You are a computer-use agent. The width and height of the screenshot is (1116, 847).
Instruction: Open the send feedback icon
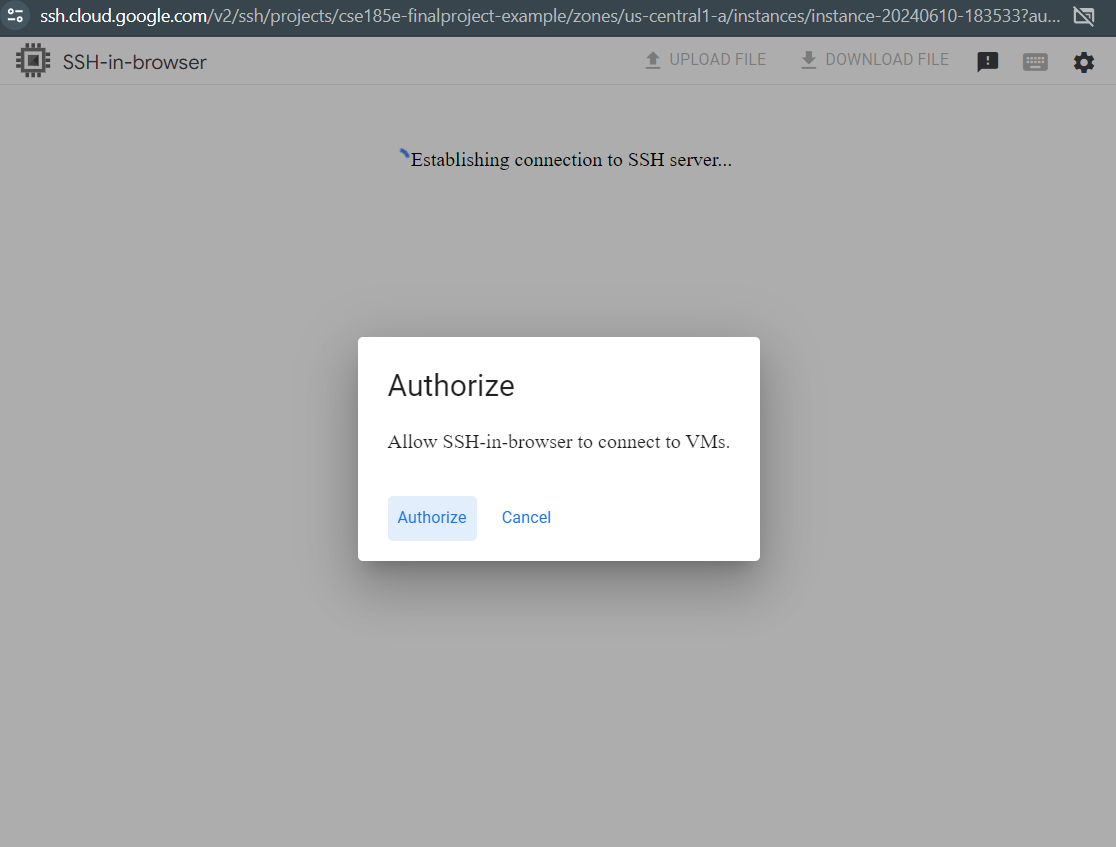987,62
